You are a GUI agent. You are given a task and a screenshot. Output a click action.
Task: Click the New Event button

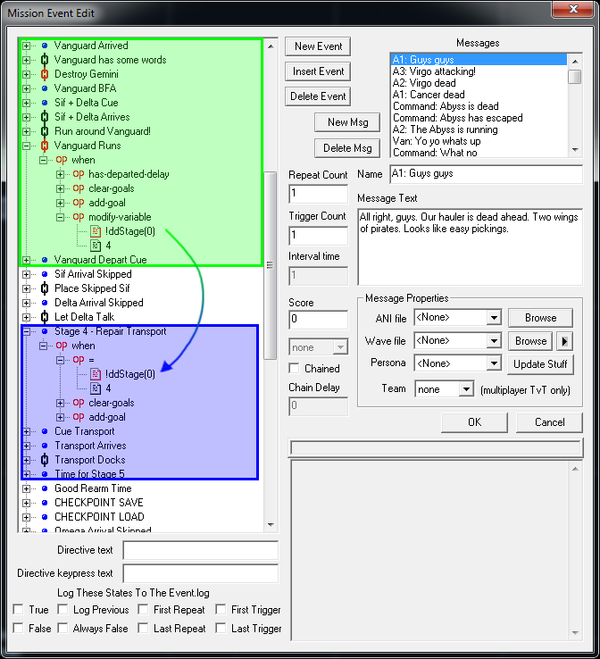point(318,47)
